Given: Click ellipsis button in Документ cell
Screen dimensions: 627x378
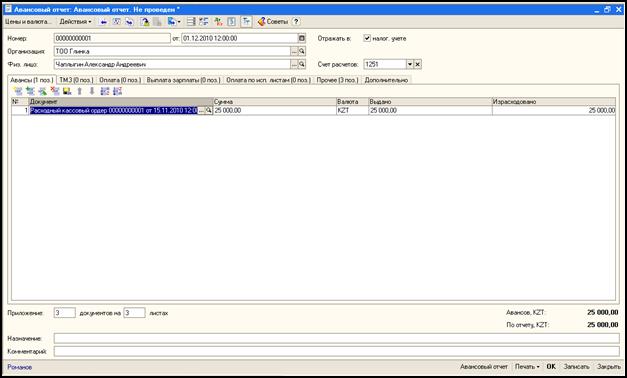Looking at the screenshot, I should click(202, 110).
